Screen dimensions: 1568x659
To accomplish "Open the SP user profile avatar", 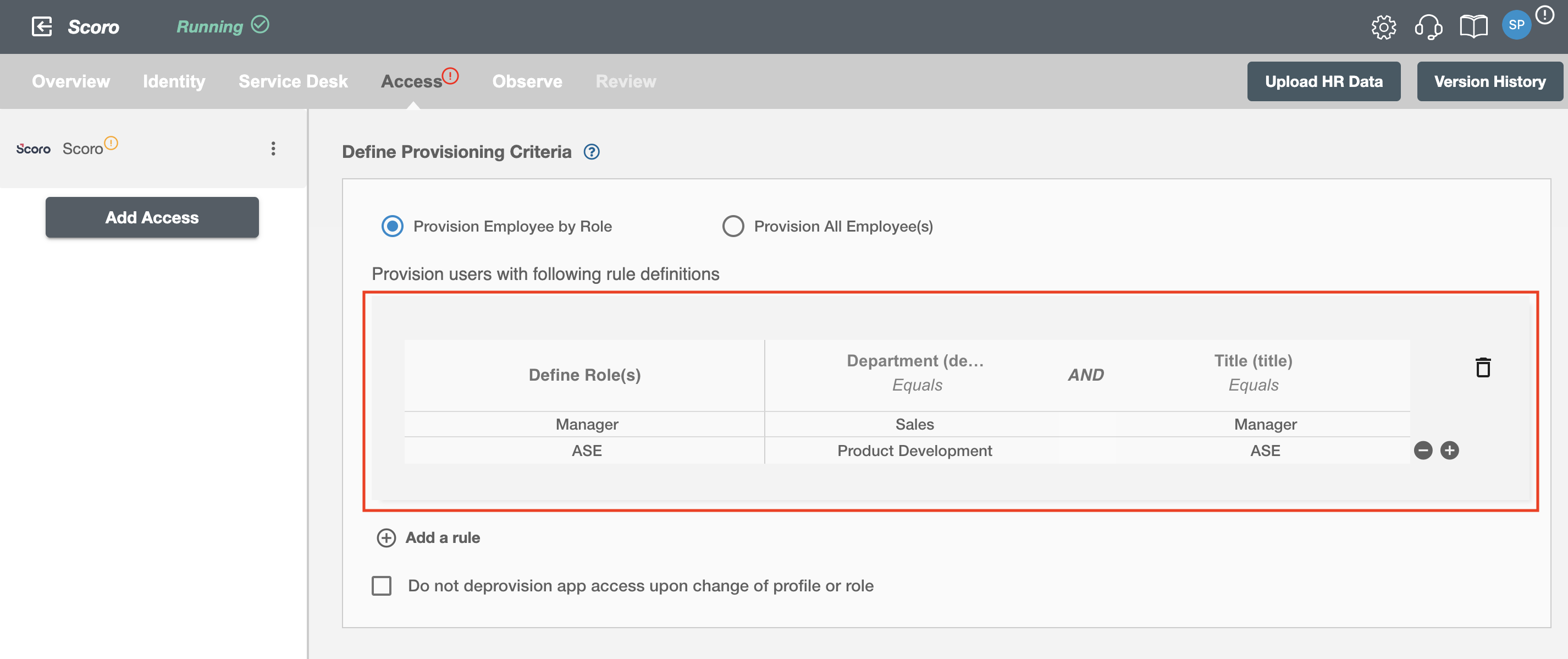I will (1516, 26).
